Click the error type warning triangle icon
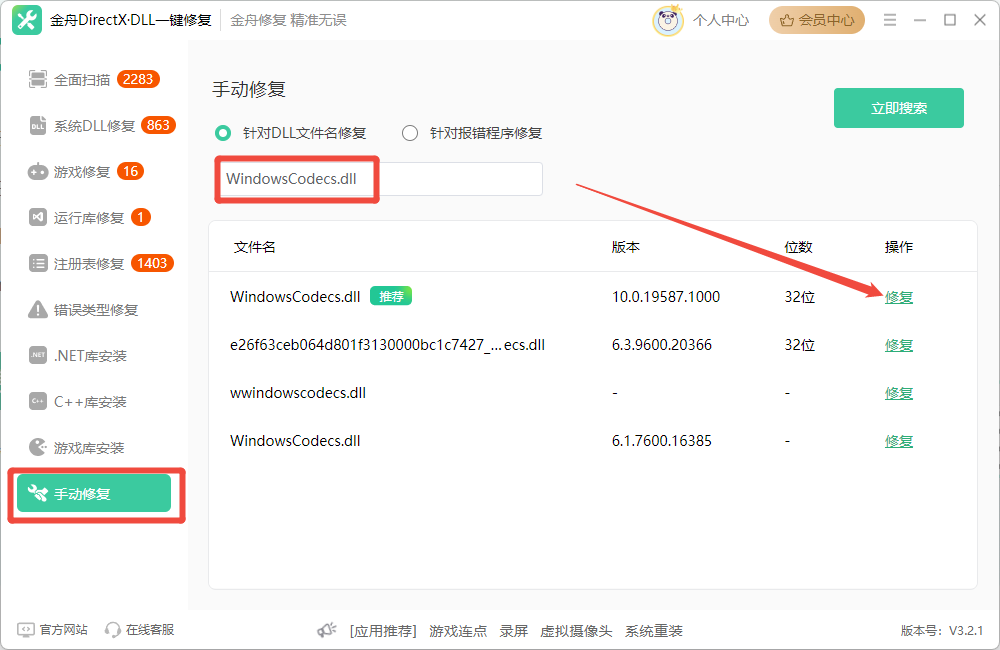Screen dimensions: 1000x650 point(38,310)
